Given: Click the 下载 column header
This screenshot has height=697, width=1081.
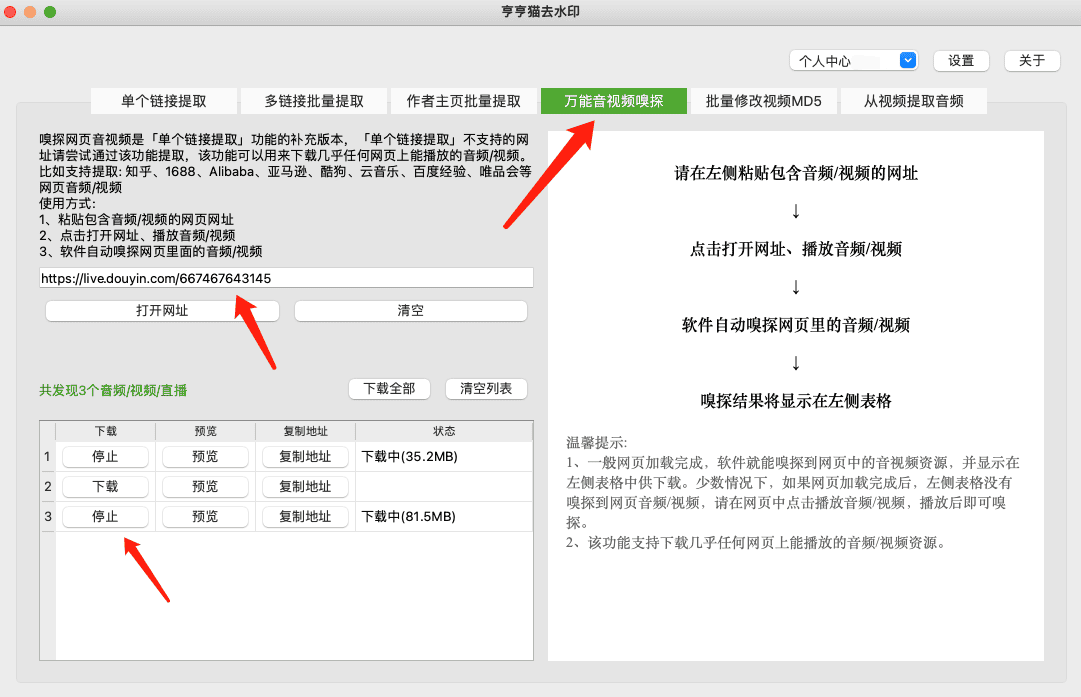Looking at the screenshot, I should (x=105, y=431).
